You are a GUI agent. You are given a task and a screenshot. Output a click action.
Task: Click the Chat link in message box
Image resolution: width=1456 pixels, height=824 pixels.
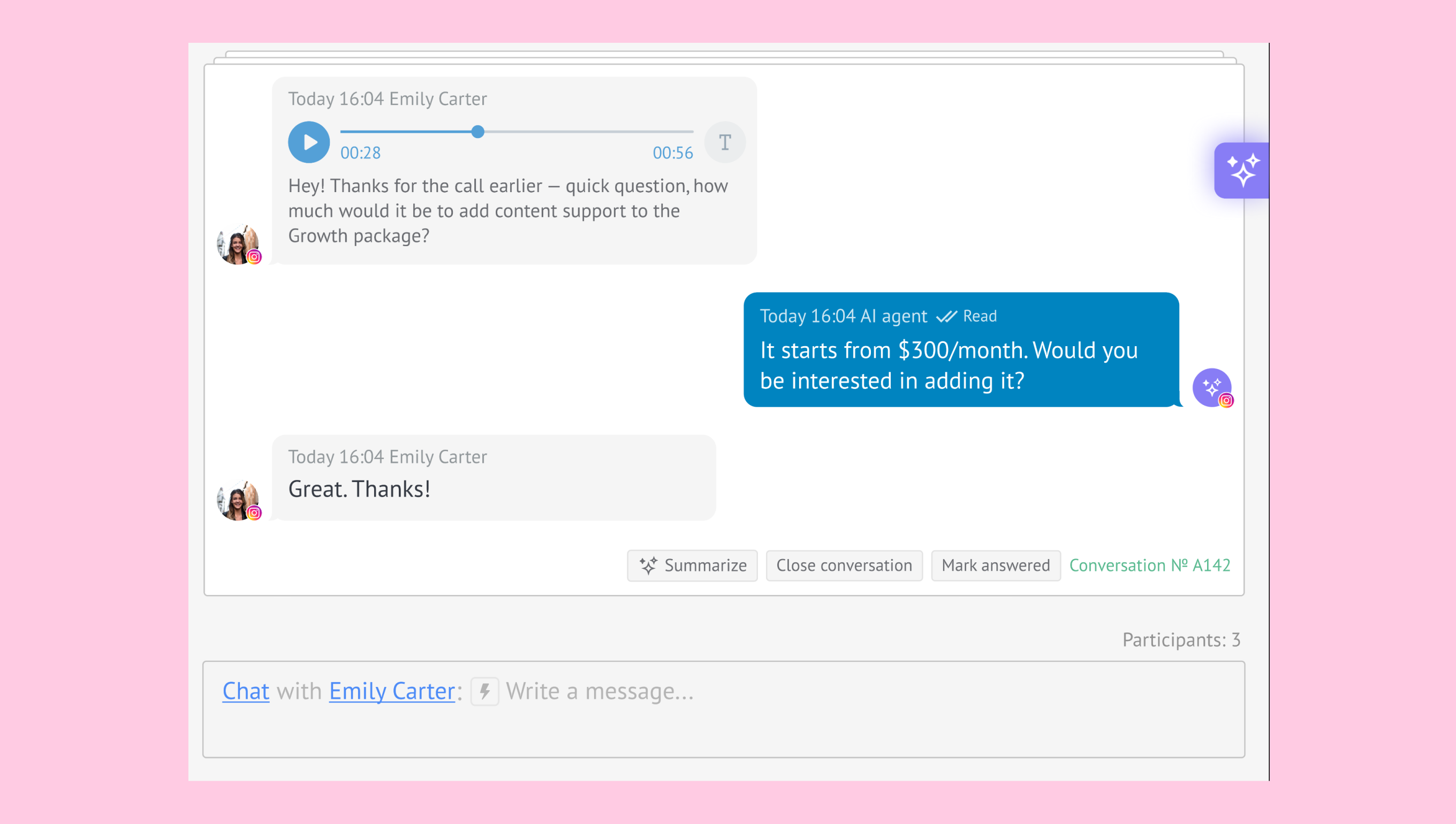(x=246, y=691)
